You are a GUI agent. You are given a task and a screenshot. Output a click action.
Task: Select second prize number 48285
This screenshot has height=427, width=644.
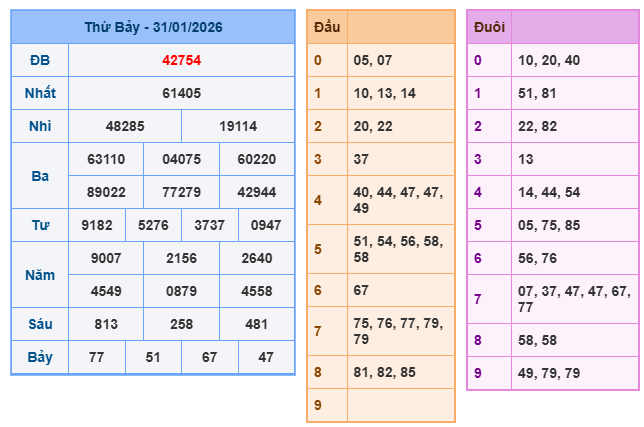[125, 127]
